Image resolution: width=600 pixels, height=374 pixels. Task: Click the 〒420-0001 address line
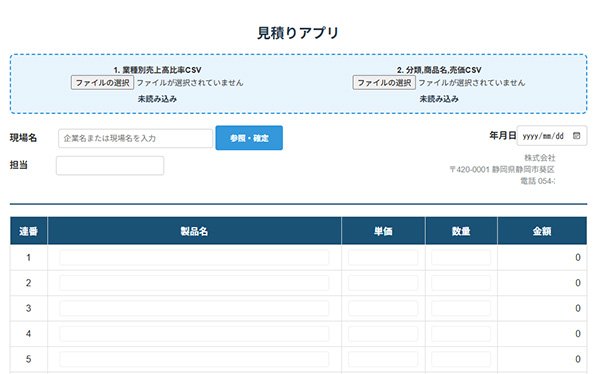coord(502,169)
